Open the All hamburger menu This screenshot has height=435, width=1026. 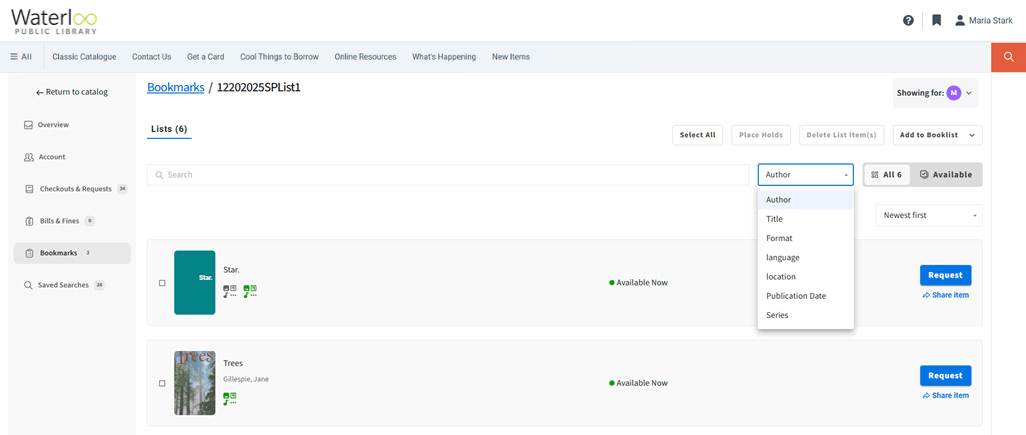click(x=21, y=57)
